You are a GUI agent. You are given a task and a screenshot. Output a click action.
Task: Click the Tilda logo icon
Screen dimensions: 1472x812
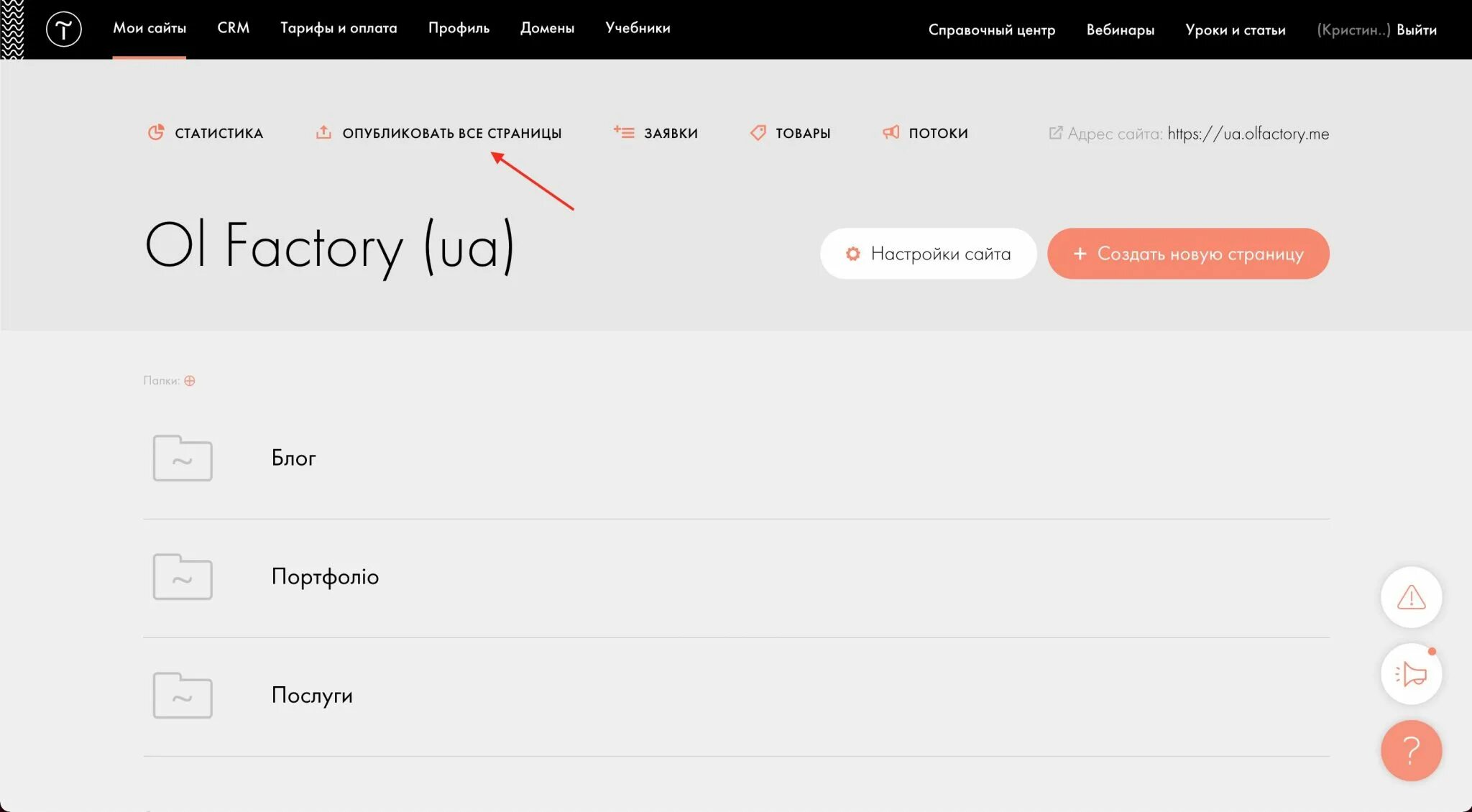pyautogui.click(x=63, y=29)
